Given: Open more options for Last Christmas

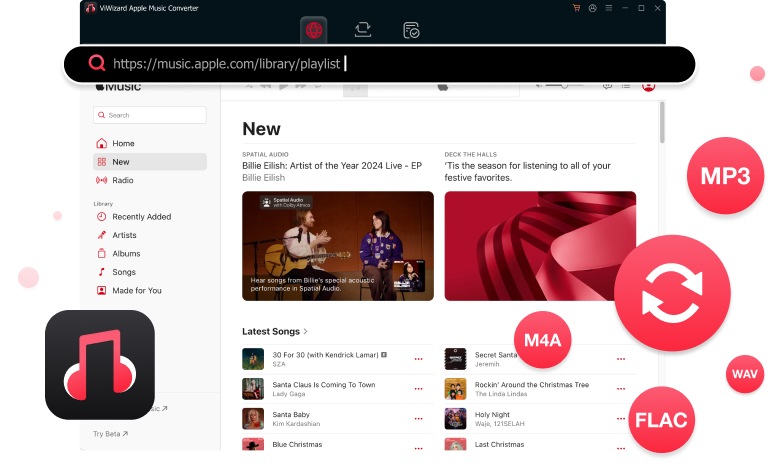Looking at the screenshot, I should (621, 448).
